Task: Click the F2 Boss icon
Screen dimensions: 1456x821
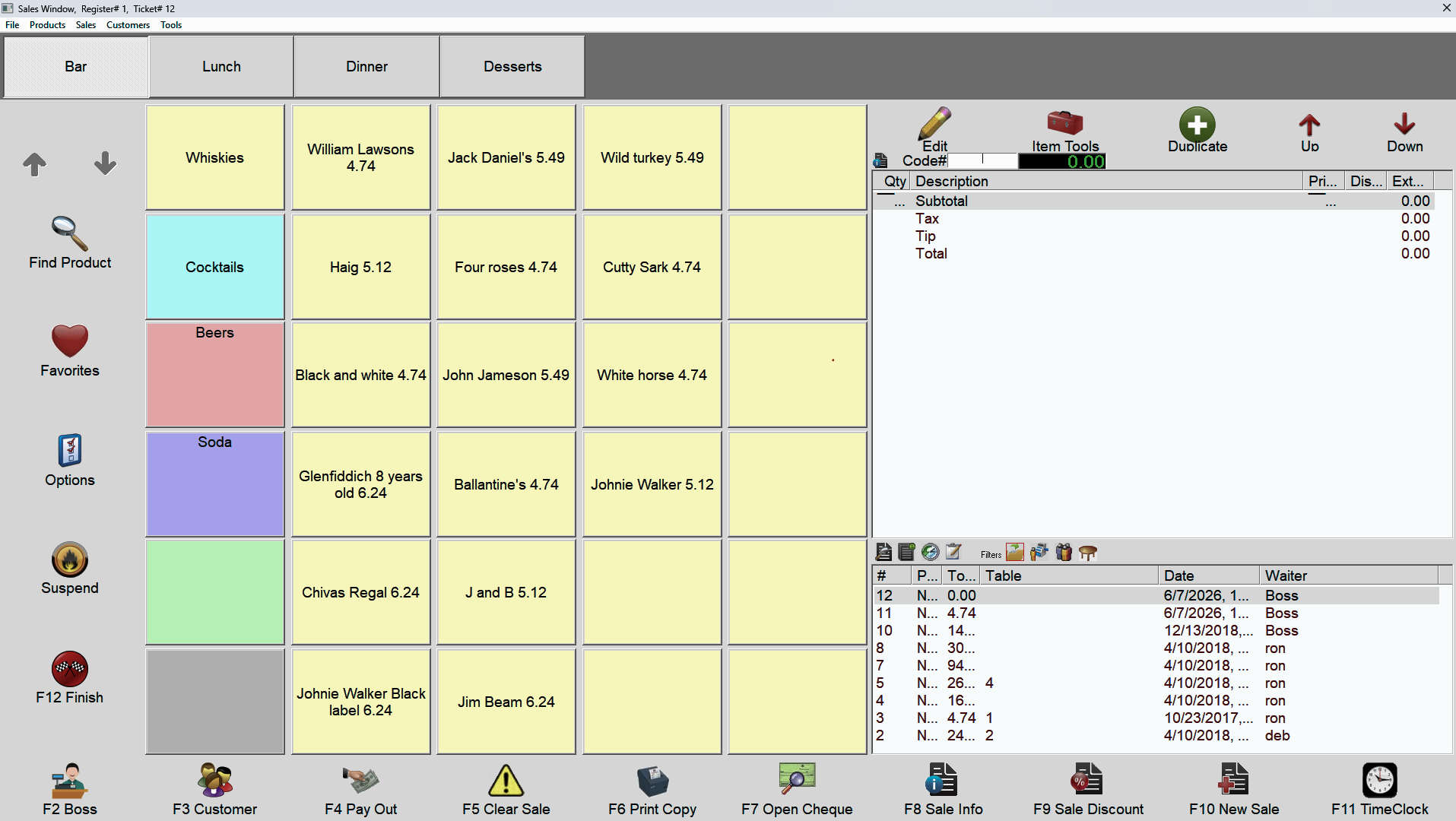Action: point(70,781)
